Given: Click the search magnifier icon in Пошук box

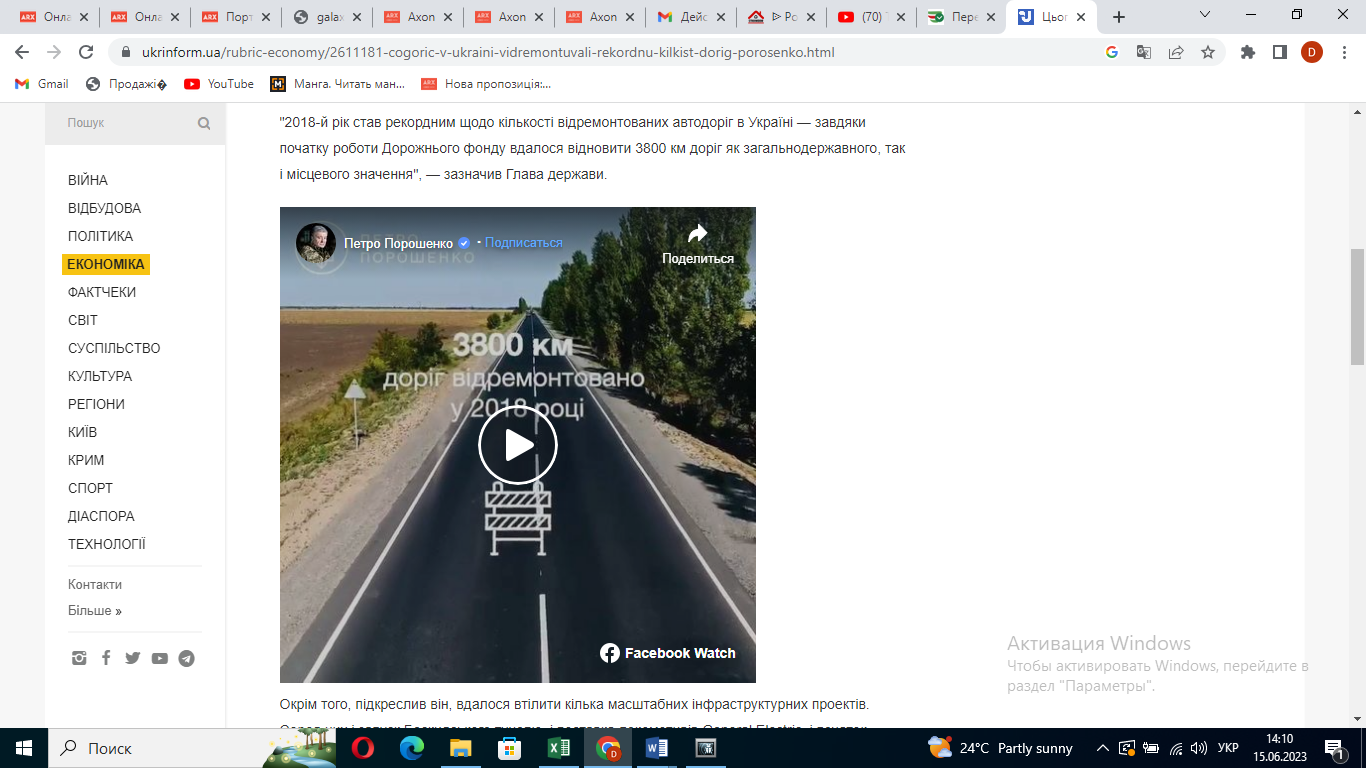Looking at the screenshot, I should pos(204,124).
